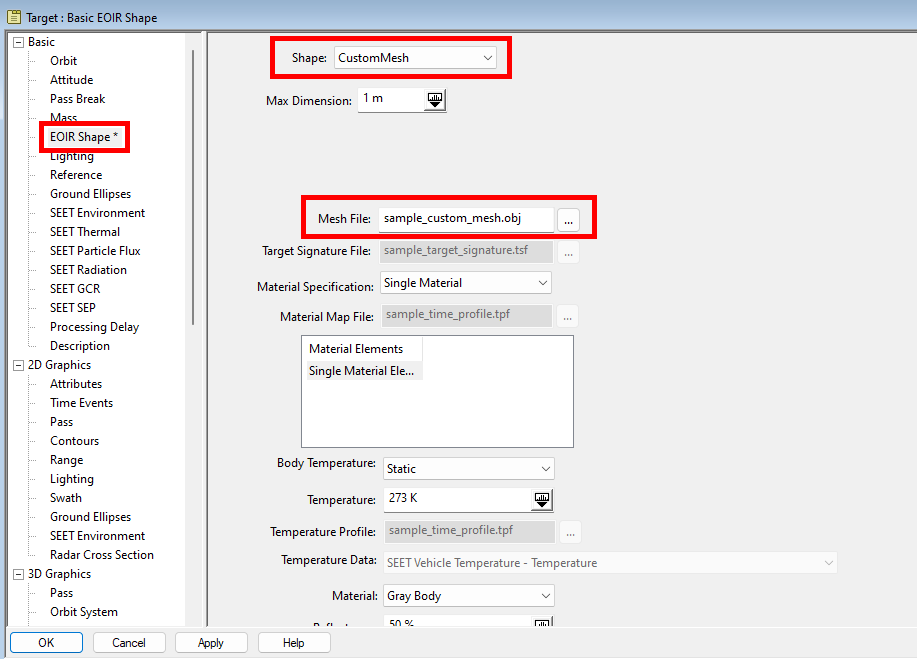Open Help for this dialog
Screen dimensions: 917x659
293,642
